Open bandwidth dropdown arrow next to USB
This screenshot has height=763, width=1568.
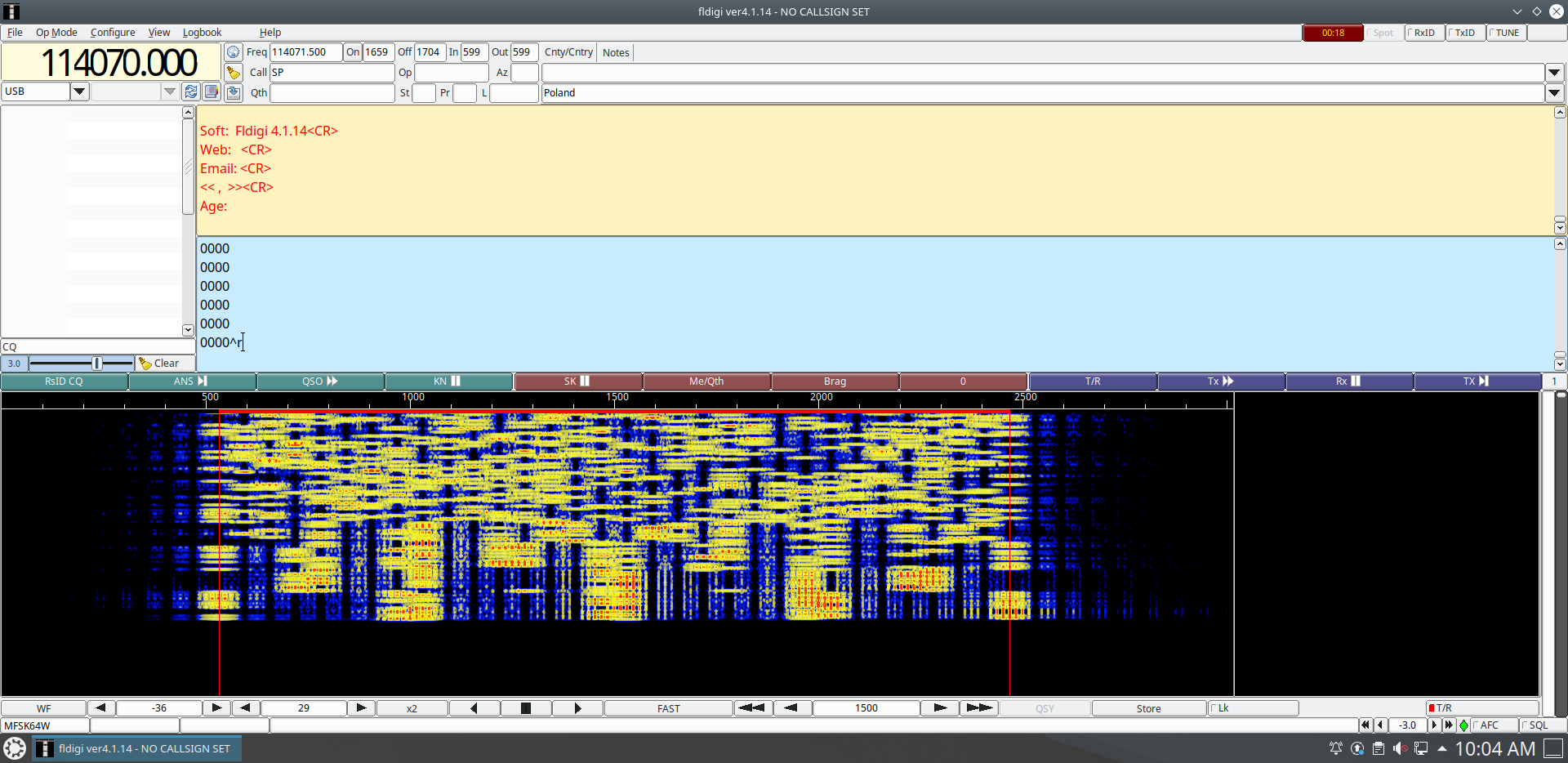click(x=170, y=91)
